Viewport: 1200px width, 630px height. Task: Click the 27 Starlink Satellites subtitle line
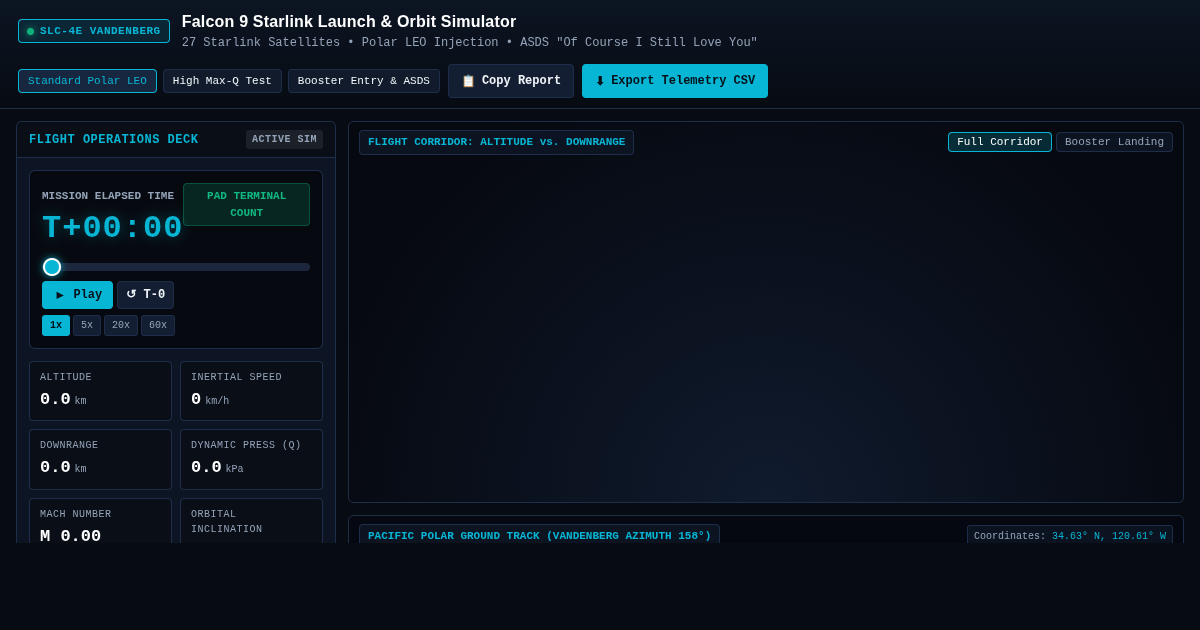pos(470,43)
